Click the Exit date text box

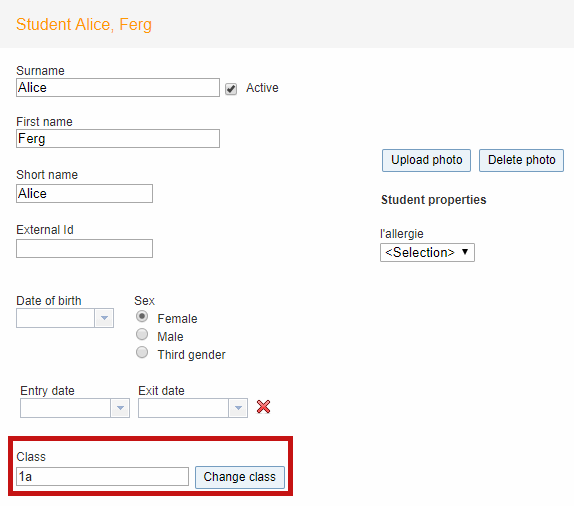[x=184, y=408]
